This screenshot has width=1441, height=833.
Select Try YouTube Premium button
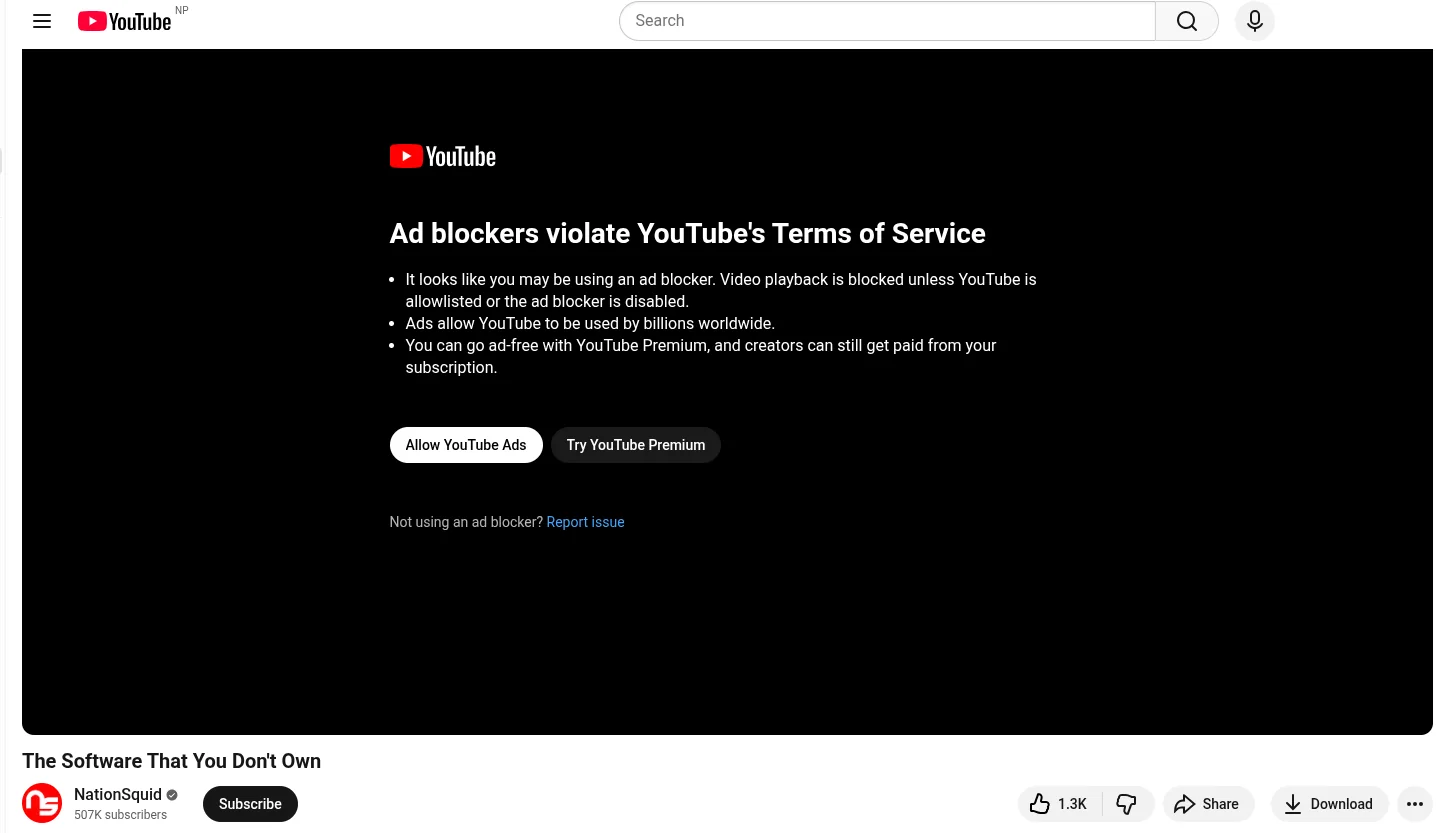coord(636,445)
